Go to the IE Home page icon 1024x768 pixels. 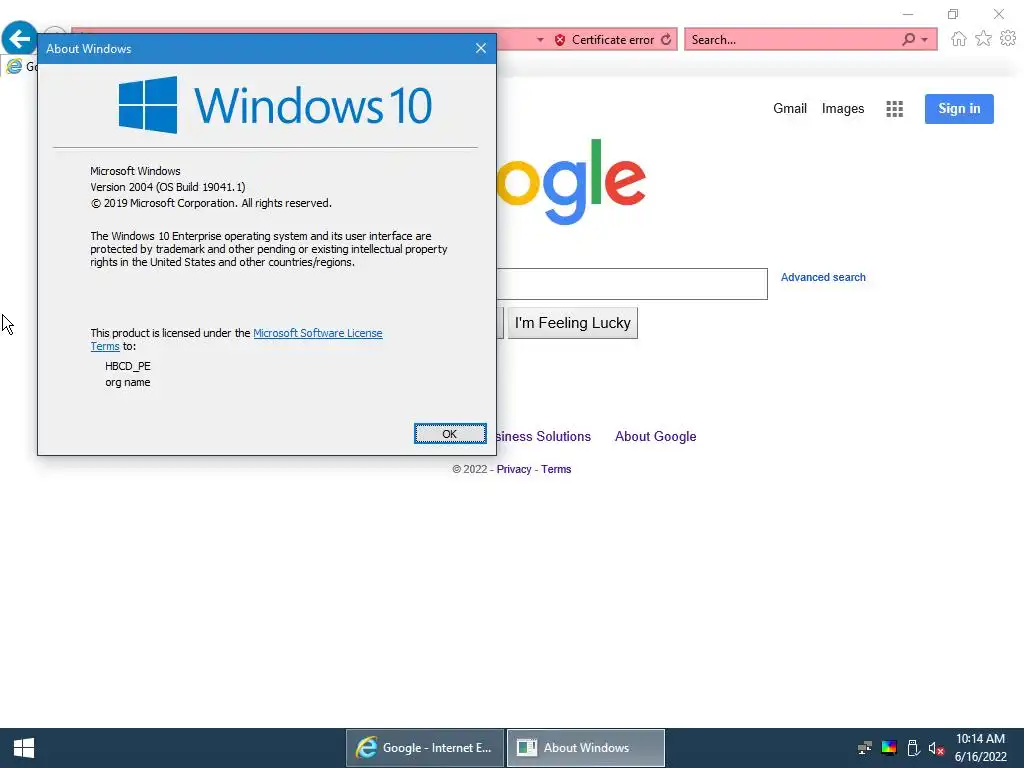coord(958,39)
